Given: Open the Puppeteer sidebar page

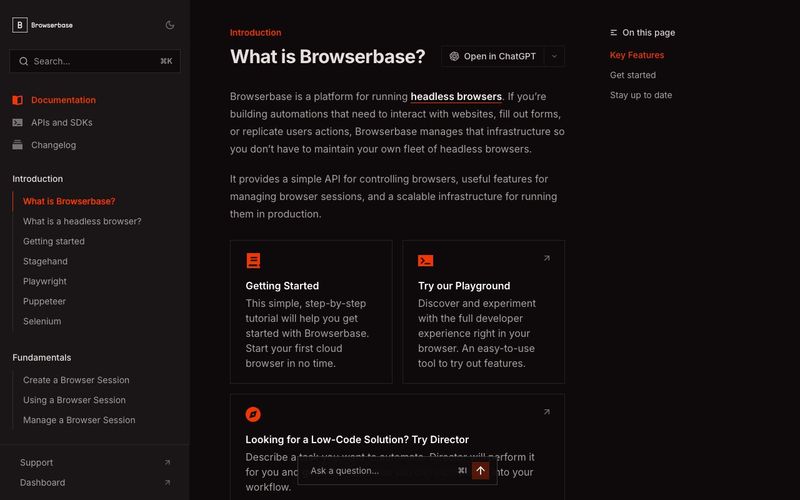Looking at the screenshot, I should 44,301.
